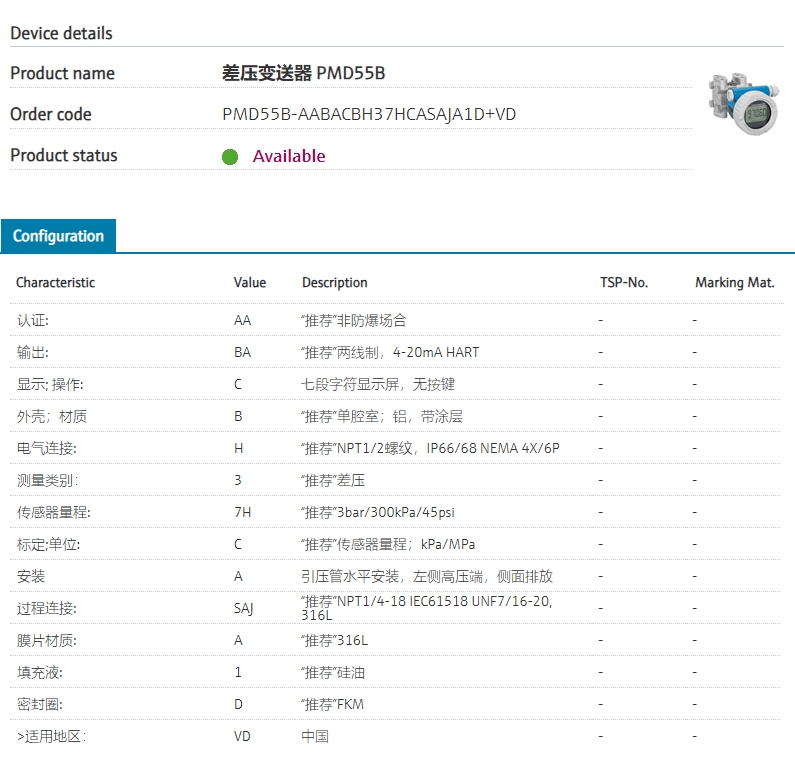Image resolution: width=795 pixels, height=760 pixels.
Task: Open the Available product status link
Action: [289, 156]
